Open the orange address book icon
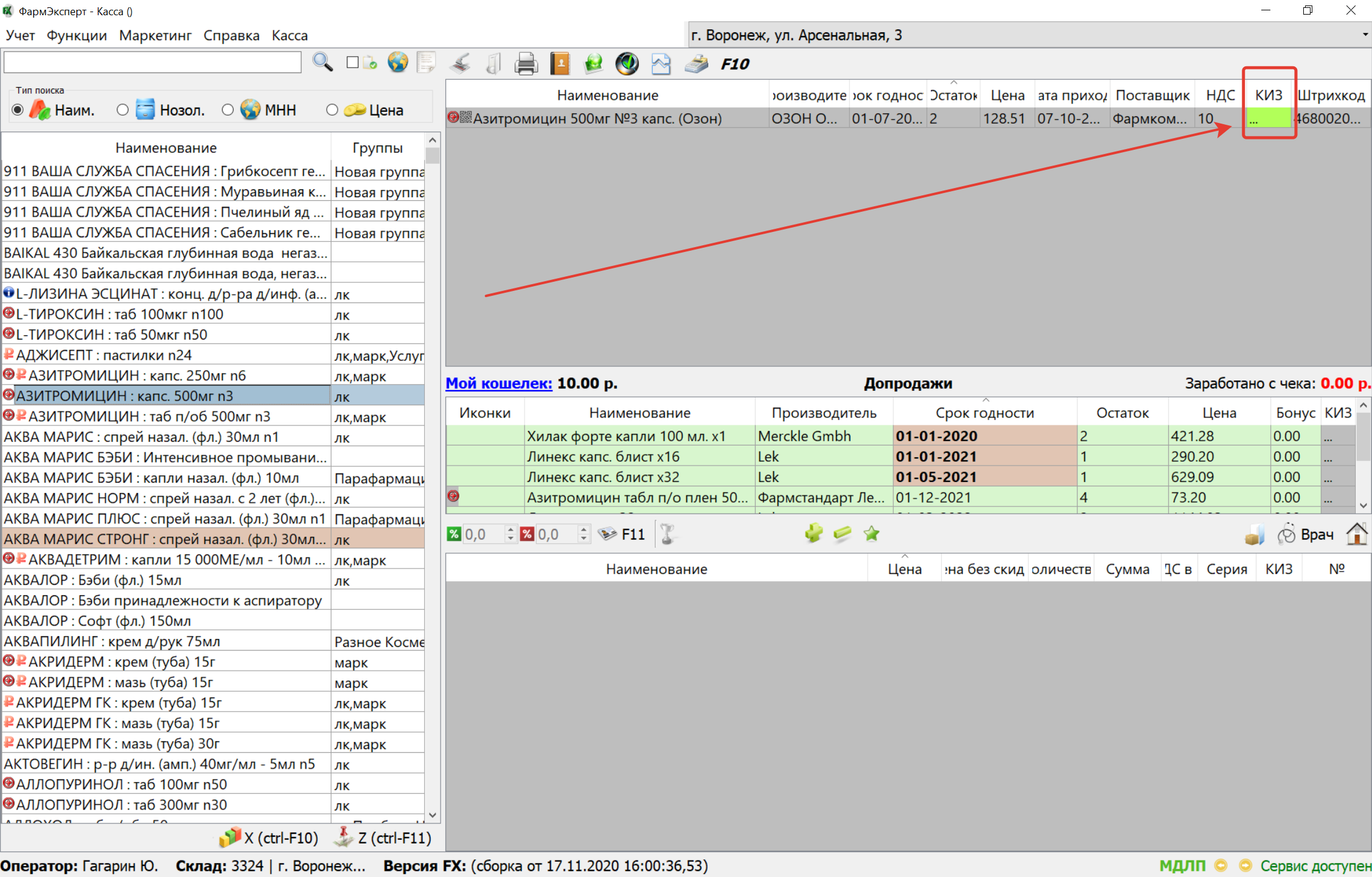The width and height of the screenshot is (1372, 877). [560, 64]
